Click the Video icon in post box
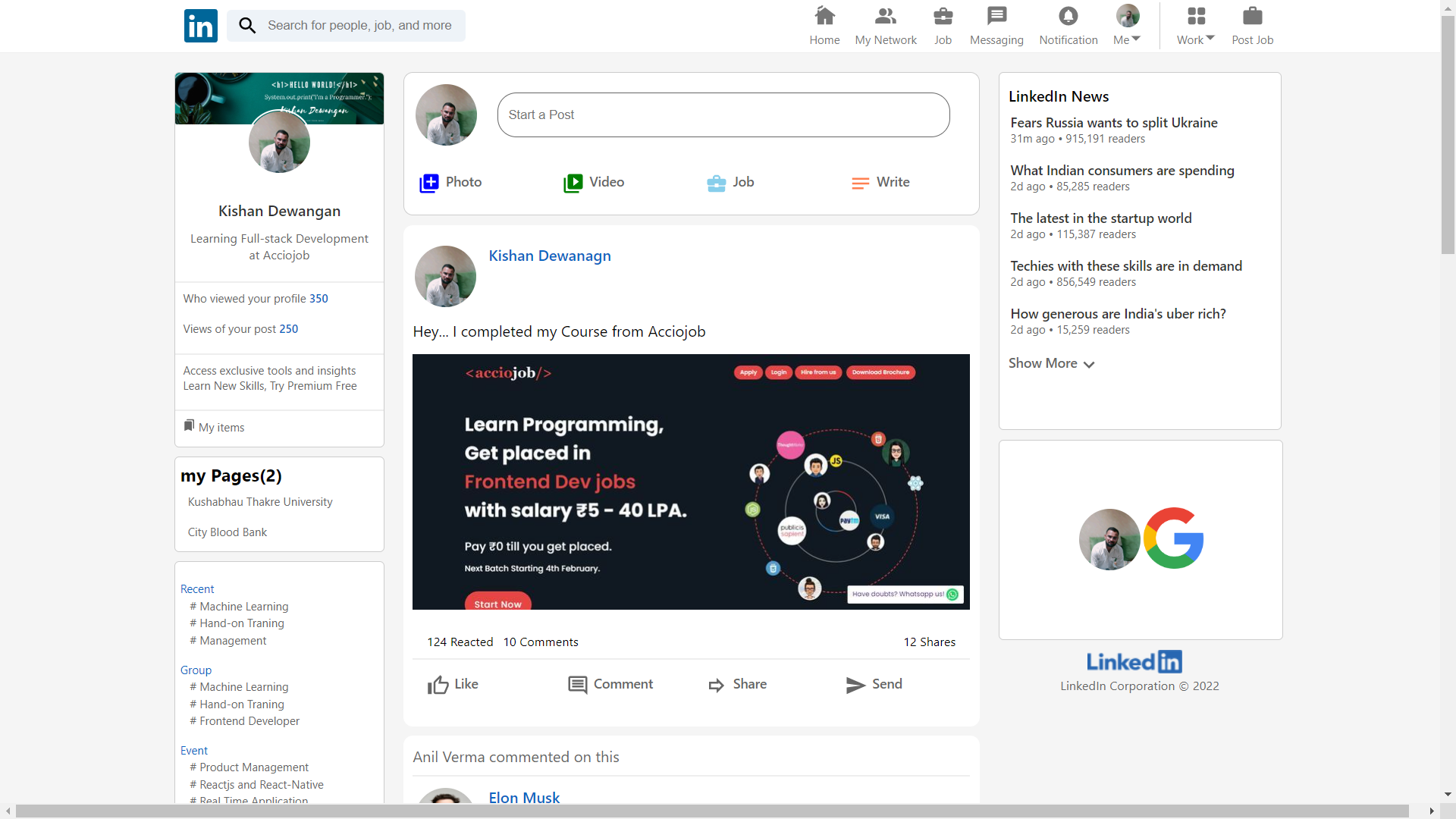1456x819 pixels. (573, 183)
